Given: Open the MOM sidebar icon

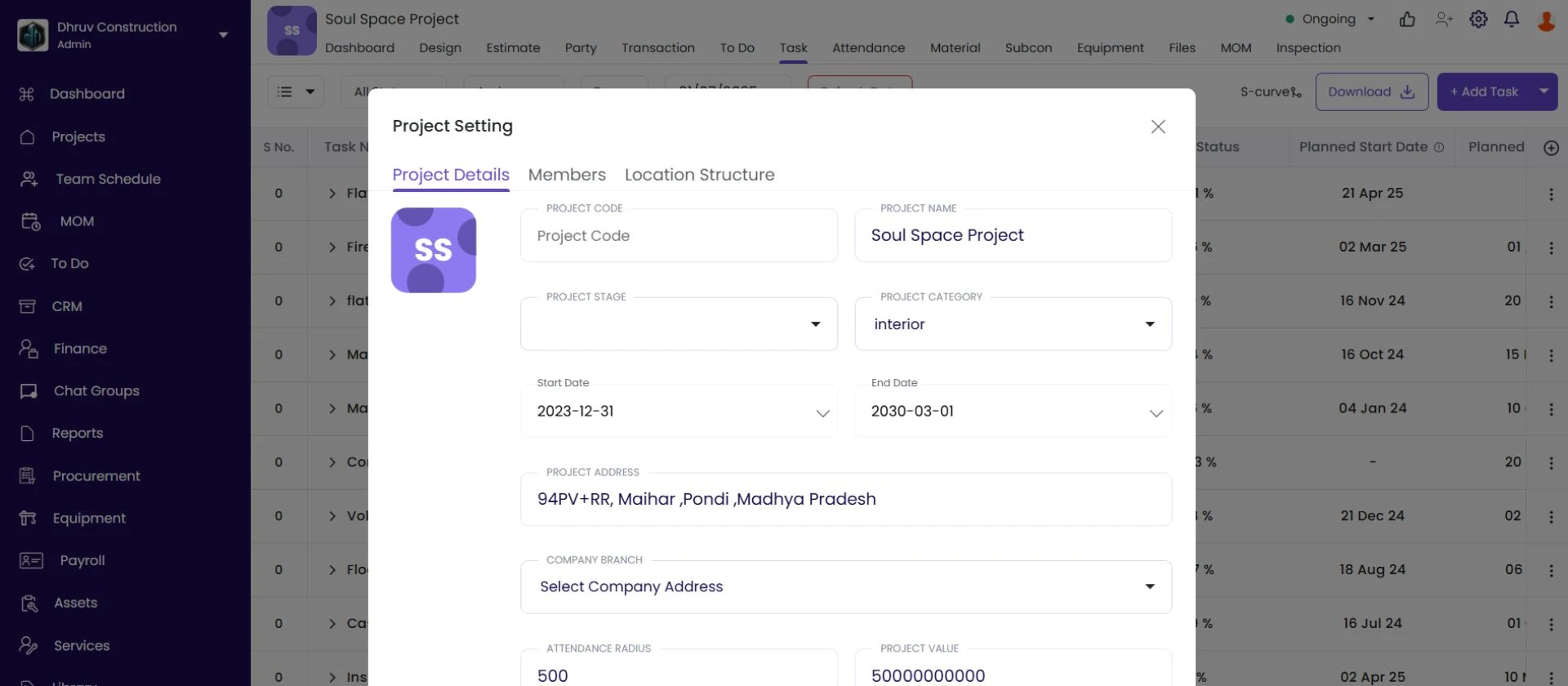Looking at the screenshot, I should coord(30,221).
